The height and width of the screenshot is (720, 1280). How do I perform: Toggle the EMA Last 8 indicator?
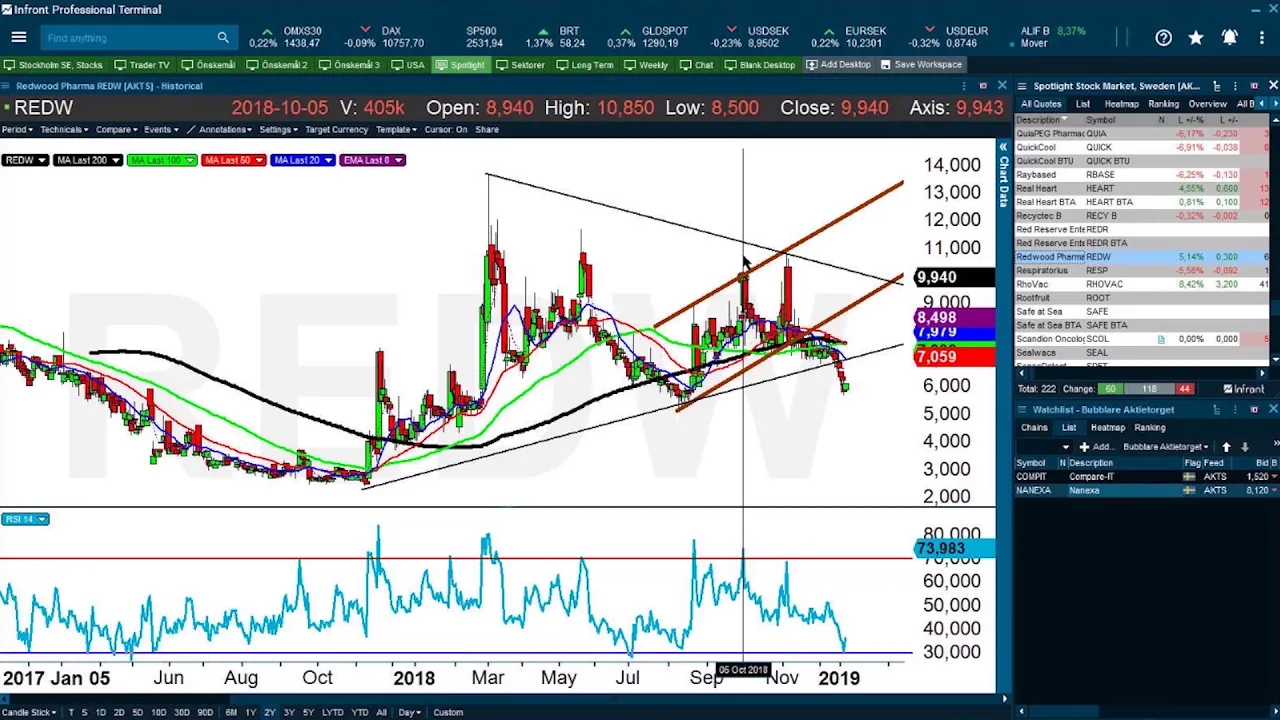[x=373, y=160]
